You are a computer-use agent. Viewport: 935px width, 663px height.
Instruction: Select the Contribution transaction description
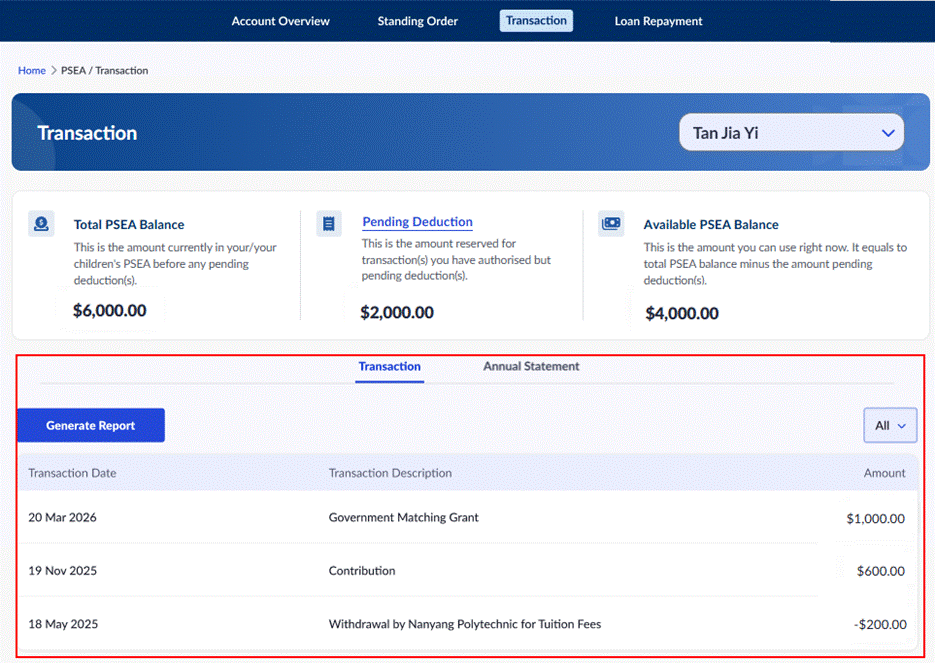(362, 571)
